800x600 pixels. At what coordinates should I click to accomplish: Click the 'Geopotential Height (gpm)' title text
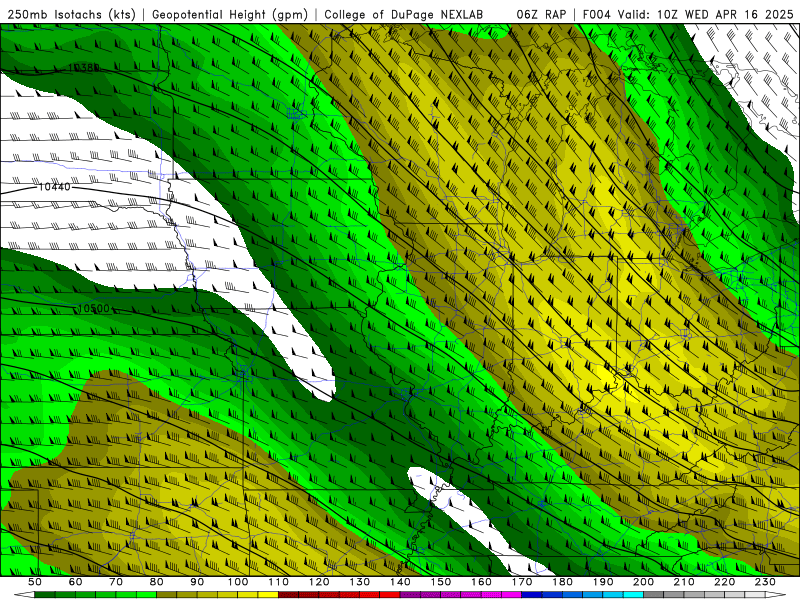point(230,15)
